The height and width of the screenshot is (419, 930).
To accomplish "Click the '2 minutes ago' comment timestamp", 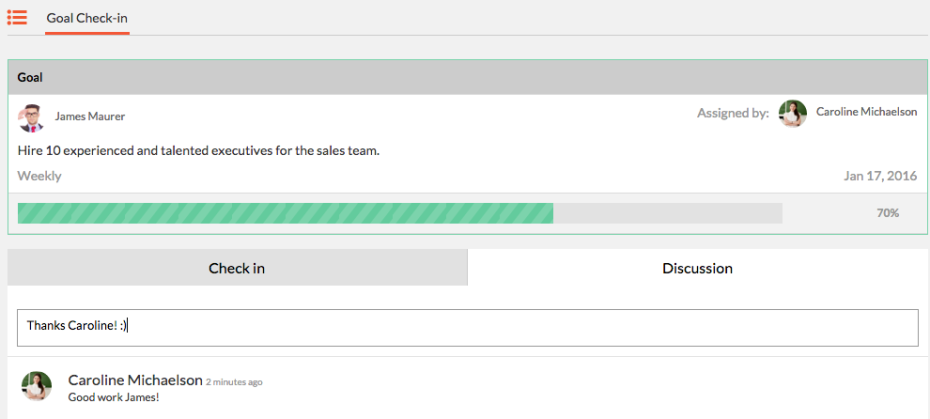I will pyautogui.click(x=234, y=382).
